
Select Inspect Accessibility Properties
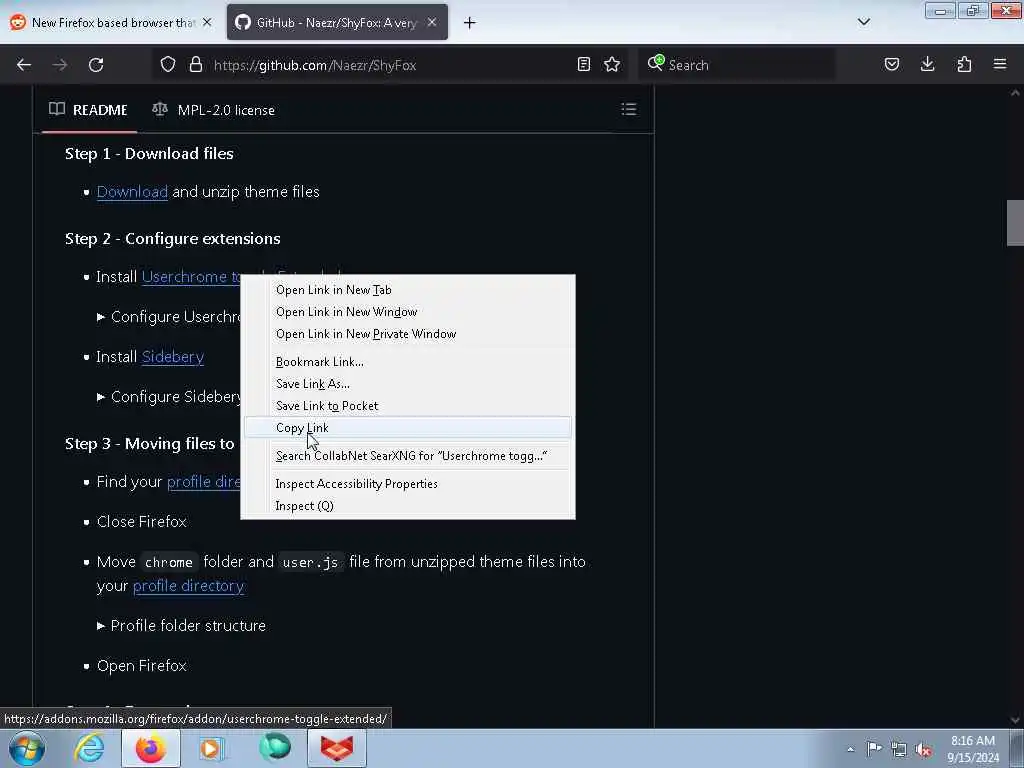pyautogui.click(x=408, y=484)
